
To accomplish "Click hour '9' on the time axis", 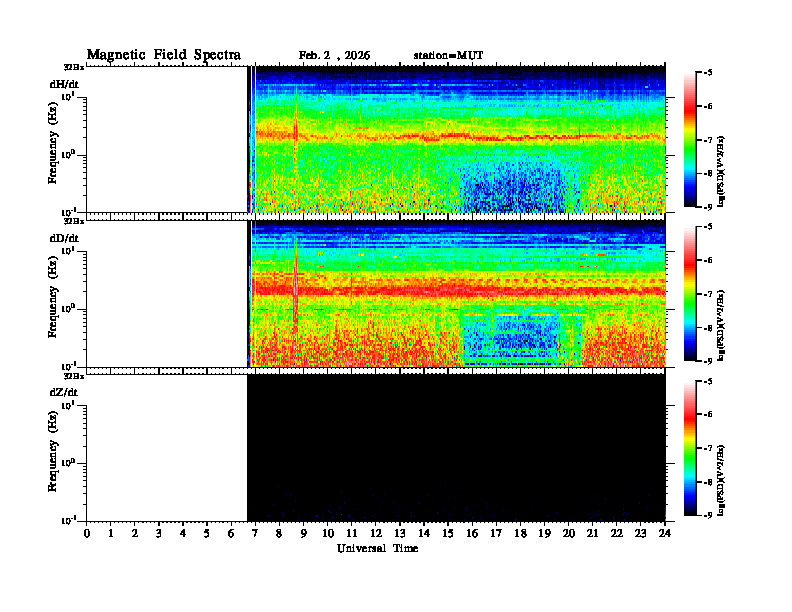I will (x=304, y=534).
